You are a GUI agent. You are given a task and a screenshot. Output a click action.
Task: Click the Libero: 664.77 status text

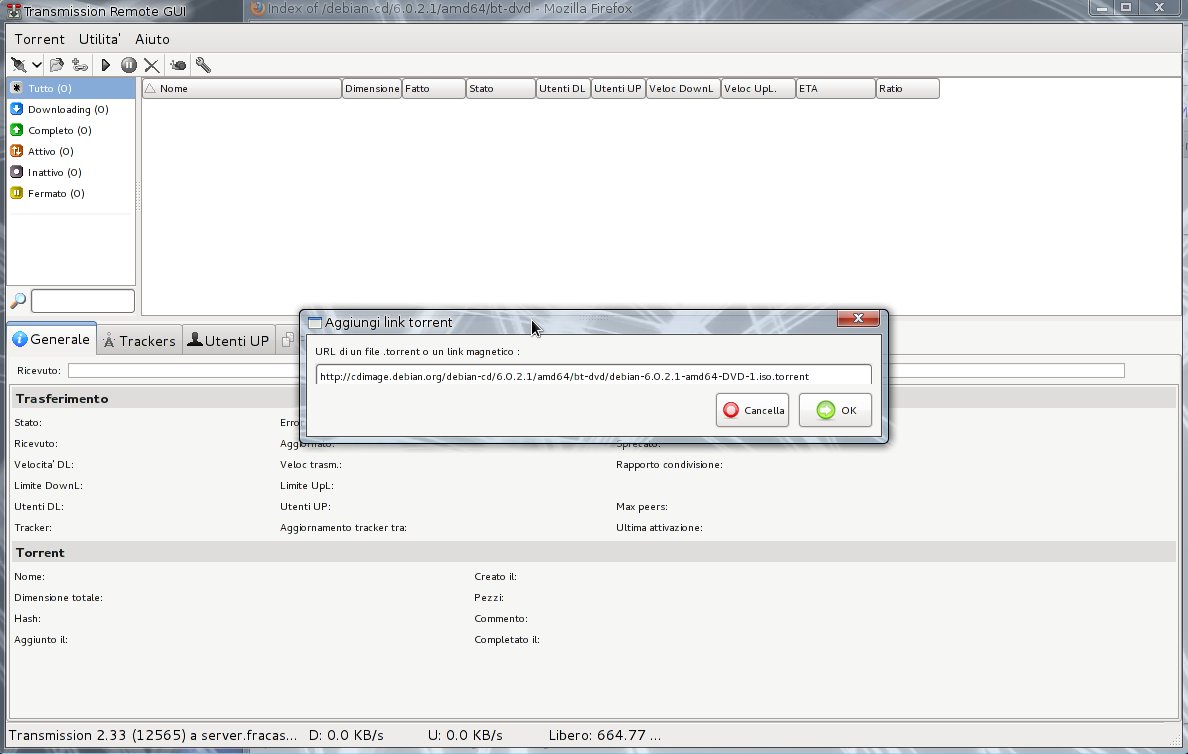(605, 735)
